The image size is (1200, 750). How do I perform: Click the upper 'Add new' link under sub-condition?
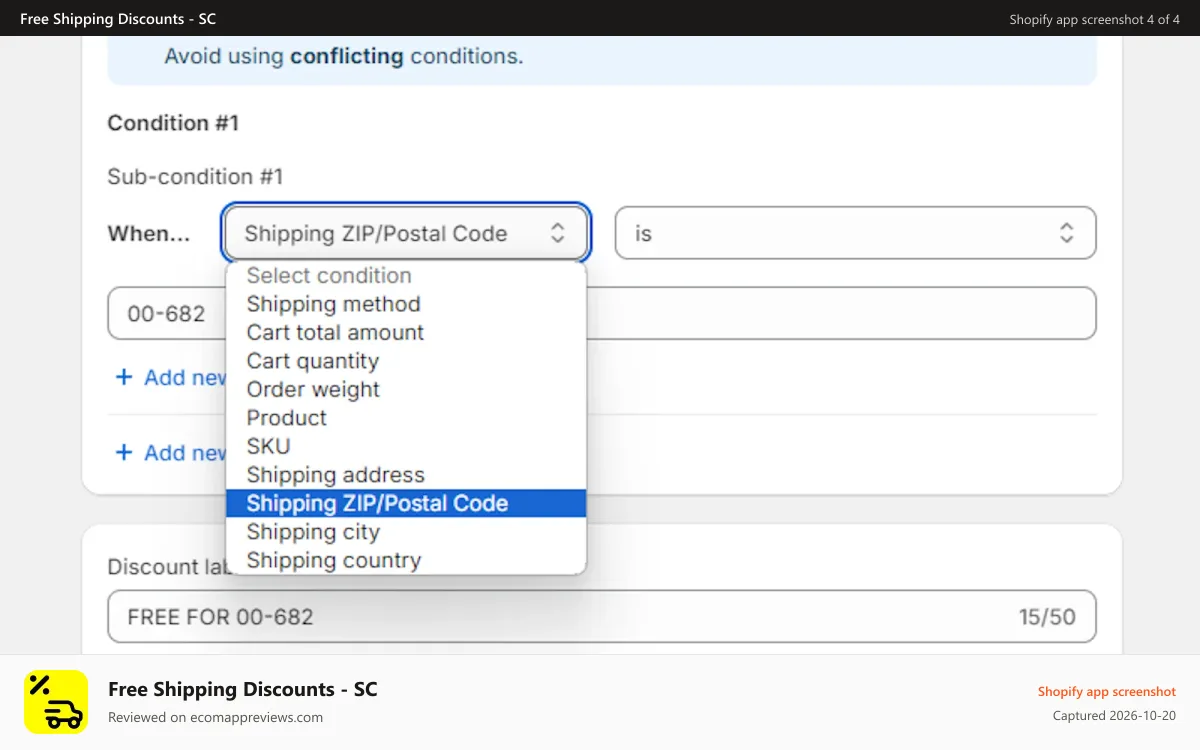pyautogui.click(x=171, y=377)
